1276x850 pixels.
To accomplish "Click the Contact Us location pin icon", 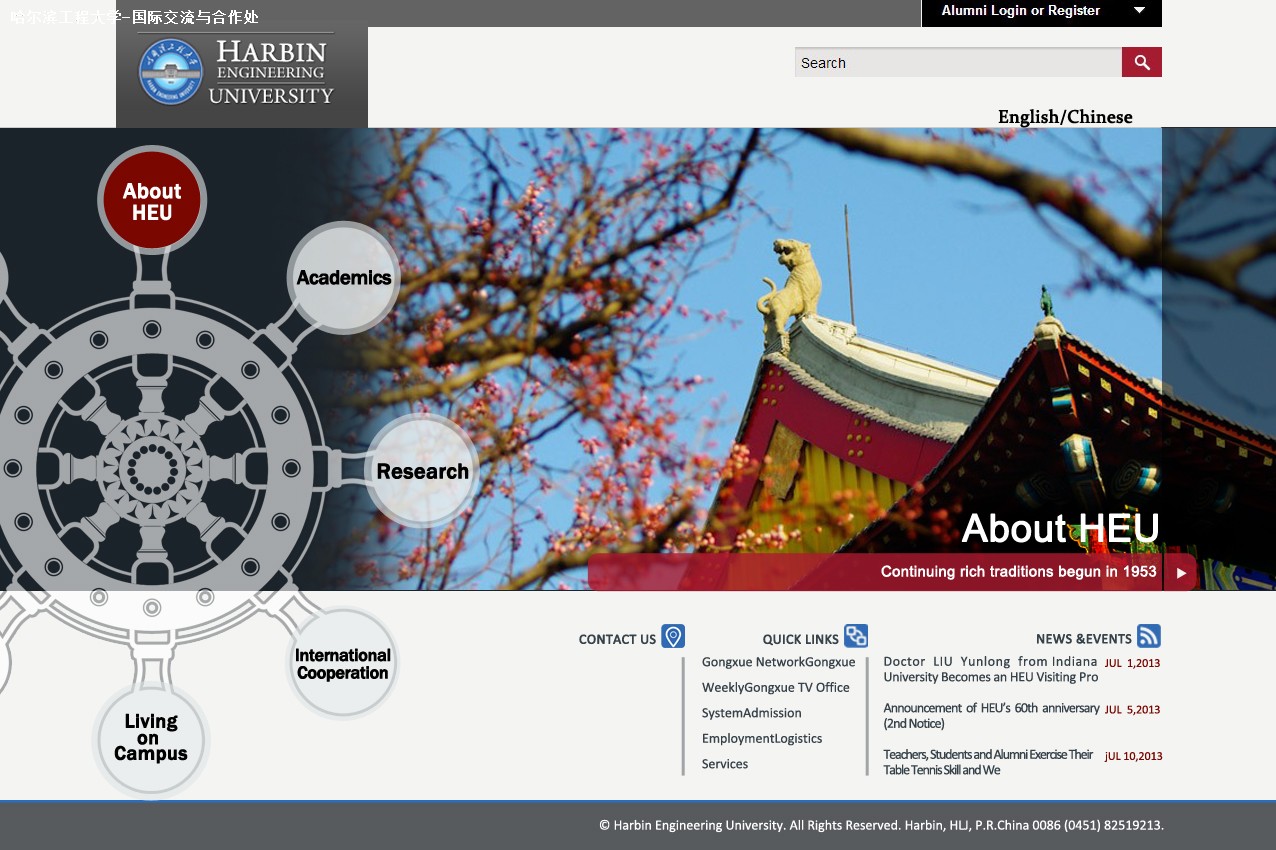I will point(673,637).
